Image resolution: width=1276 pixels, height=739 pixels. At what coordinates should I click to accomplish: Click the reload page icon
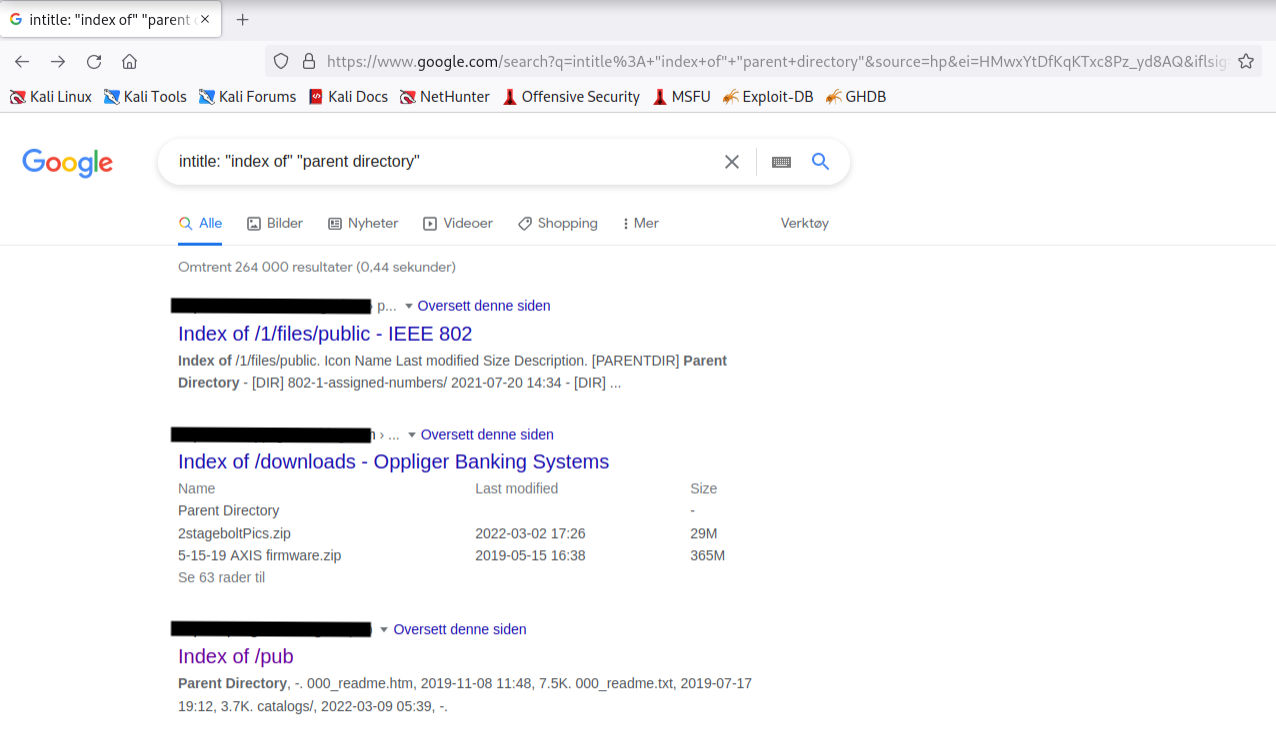click(x=94, y=62)
